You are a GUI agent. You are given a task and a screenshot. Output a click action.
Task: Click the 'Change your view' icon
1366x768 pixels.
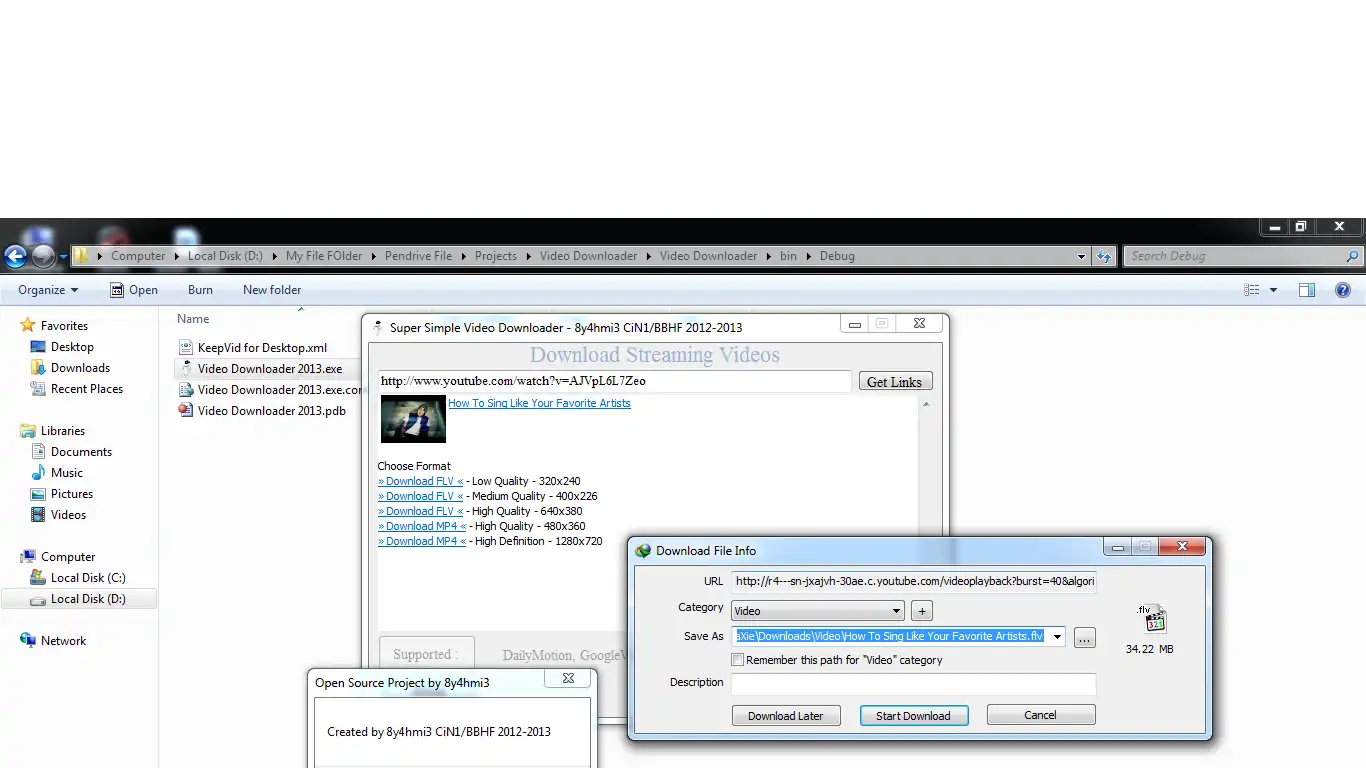tap(1252, 290)
